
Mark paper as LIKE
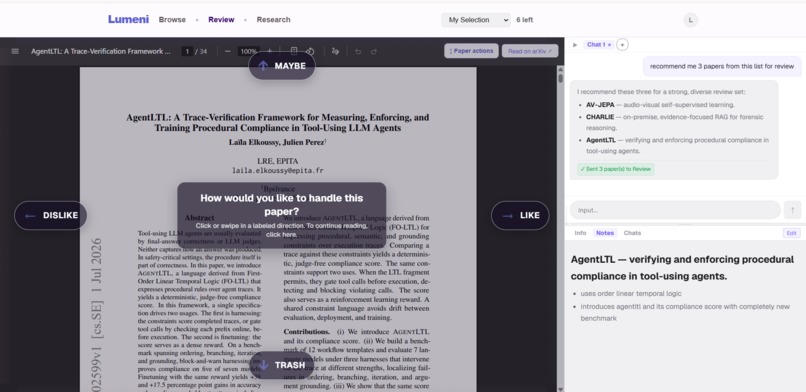(x=520, y=215)
